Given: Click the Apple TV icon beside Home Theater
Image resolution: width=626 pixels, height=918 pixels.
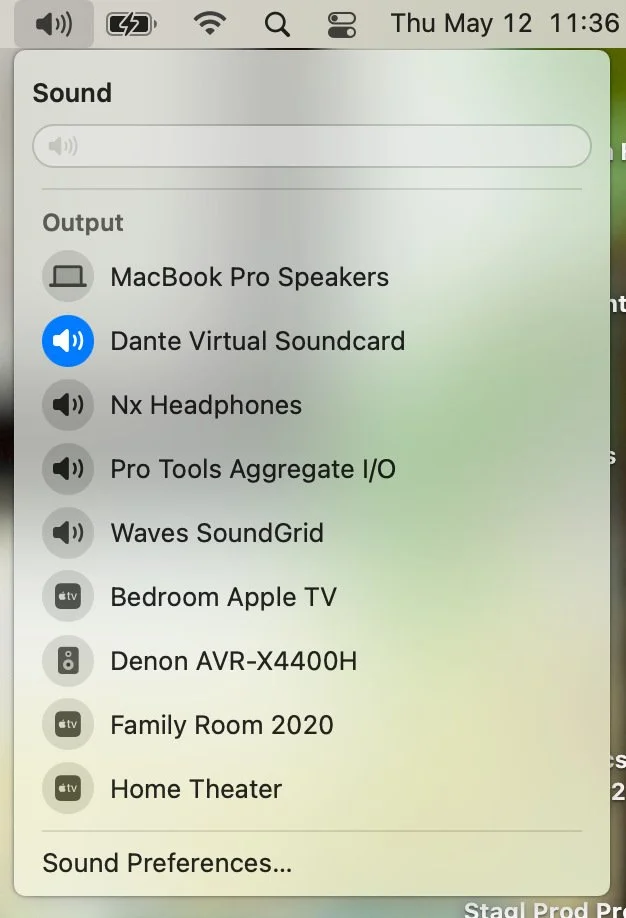Looking at the screenshot, I should 68,788.
